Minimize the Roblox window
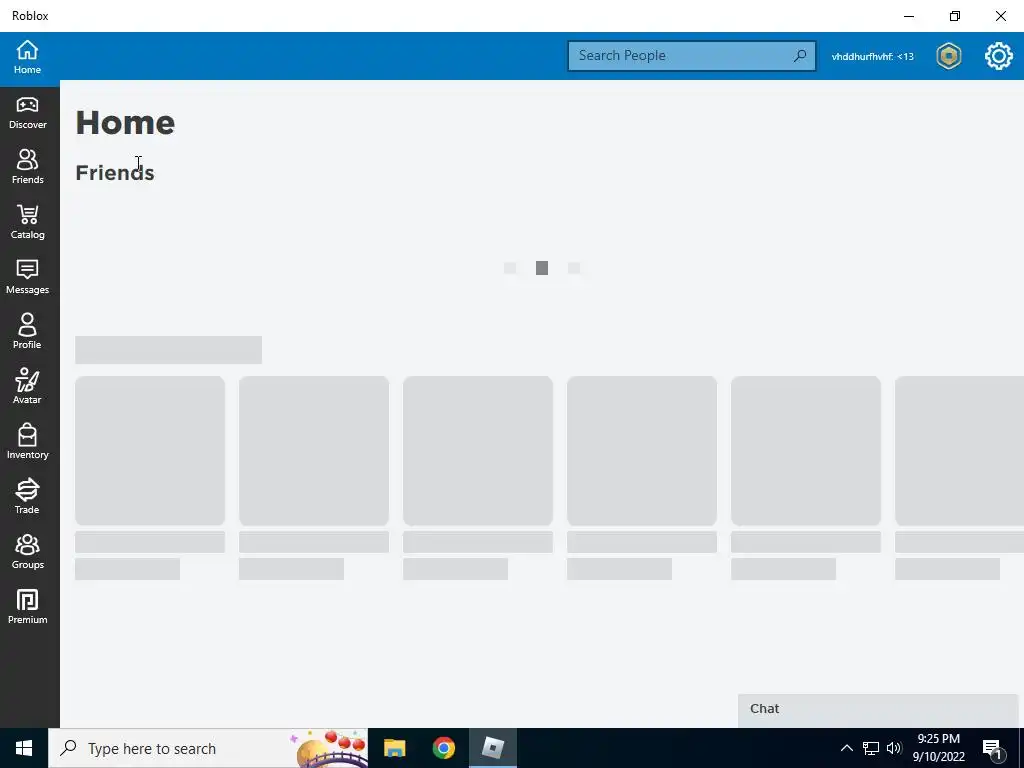Screen dimensions: 1024x768 pyautogui.click(x=909, y=16)
